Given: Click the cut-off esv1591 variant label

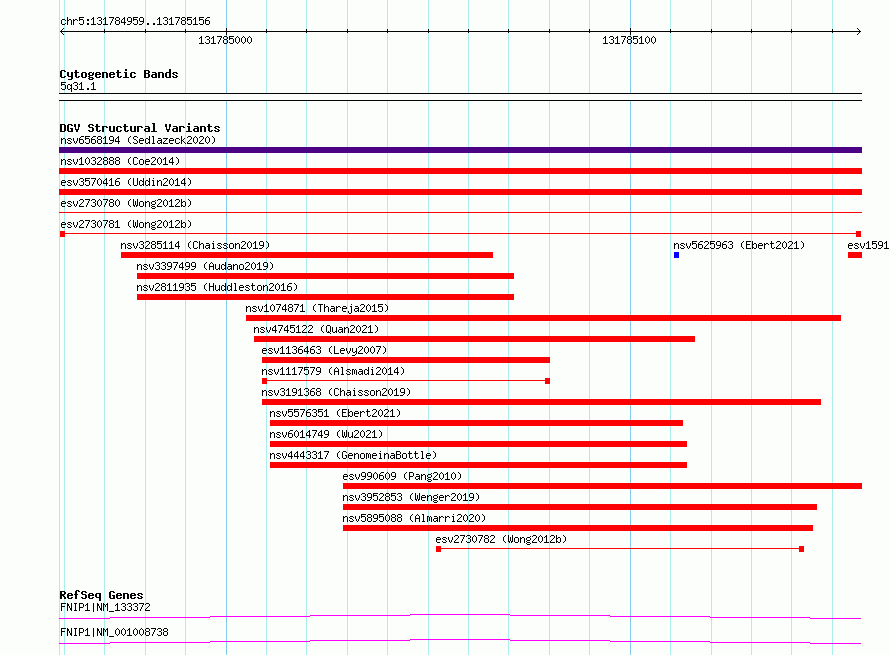Looking at the screenshot, I should click(x=868, y=245).
